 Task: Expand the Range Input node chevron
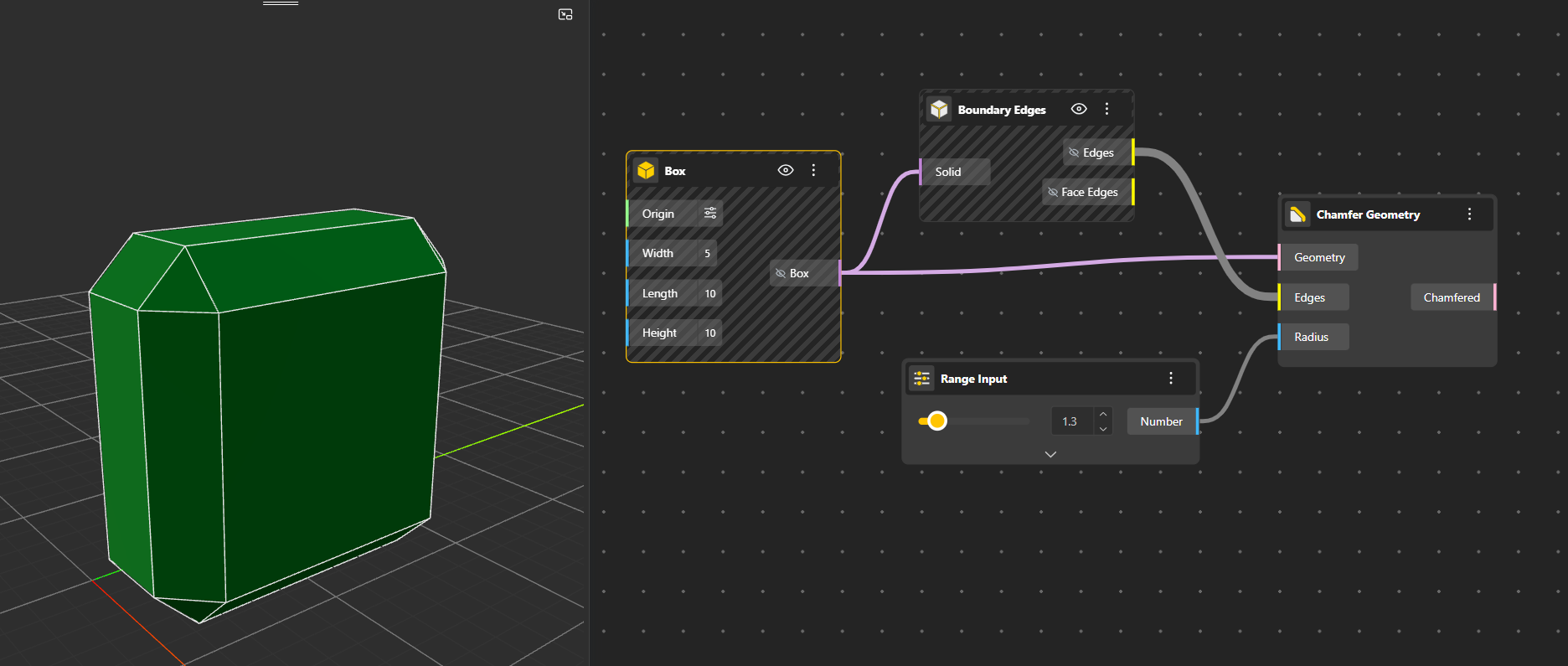pyautogui.click(x=1050, y=454)
